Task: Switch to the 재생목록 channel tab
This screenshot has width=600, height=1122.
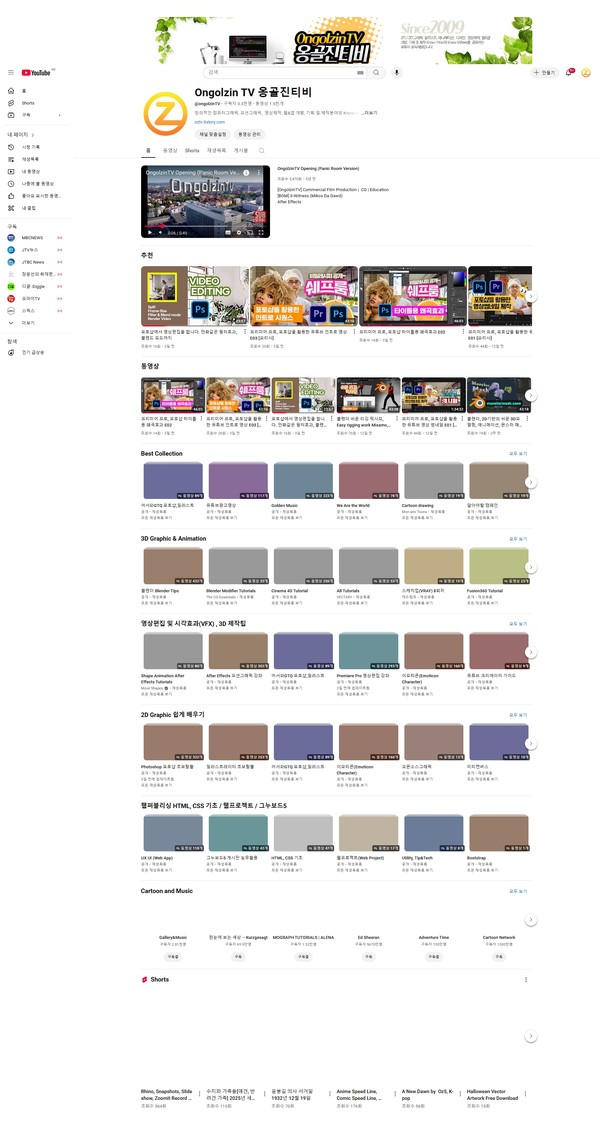Action: point(216,150)
